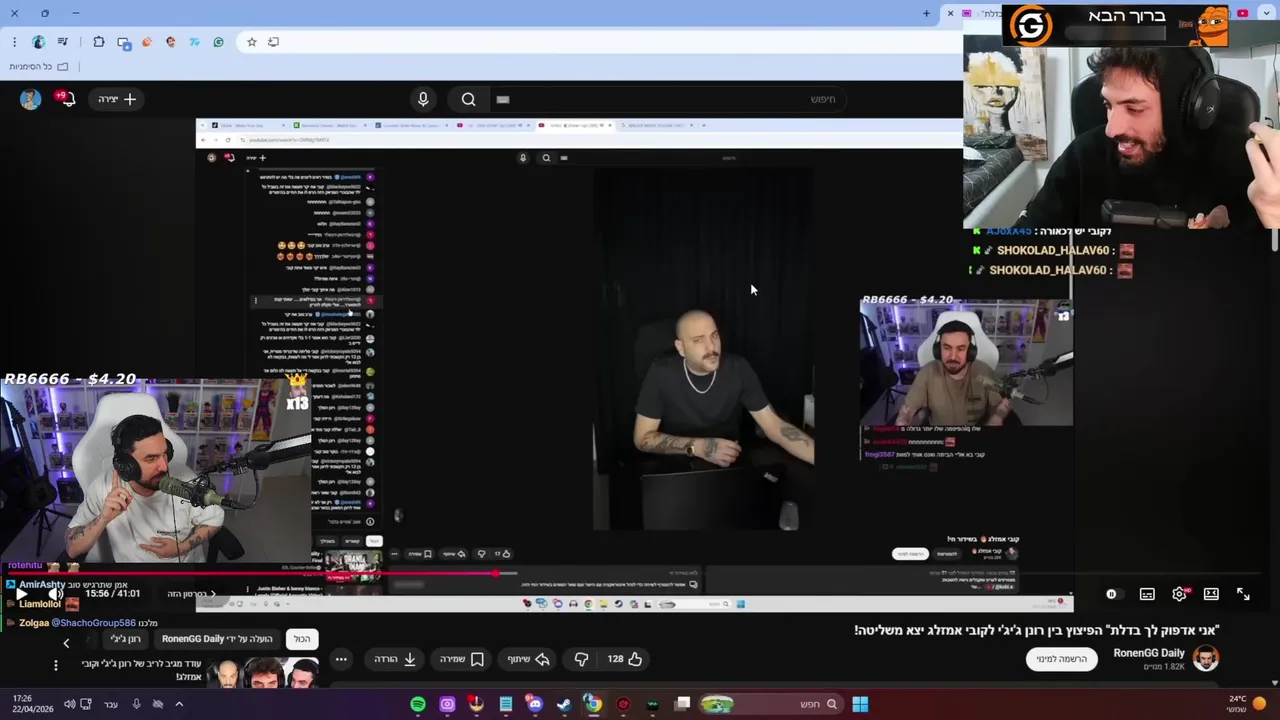Open Steam from the taskbar
Image resolution: width=1280 pixels, height=720 pixels.
(564, 704)
